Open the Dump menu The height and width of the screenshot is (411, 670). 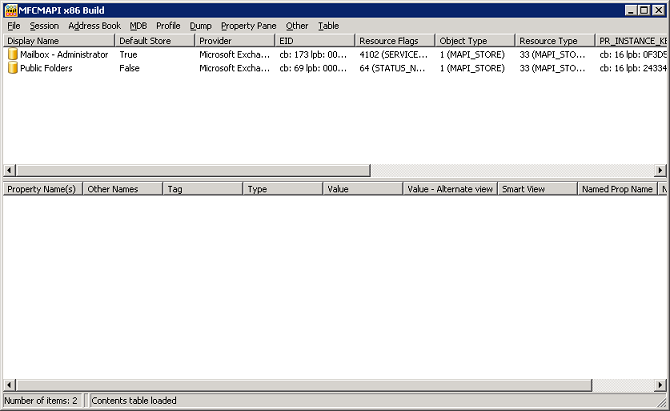point(200,25)
